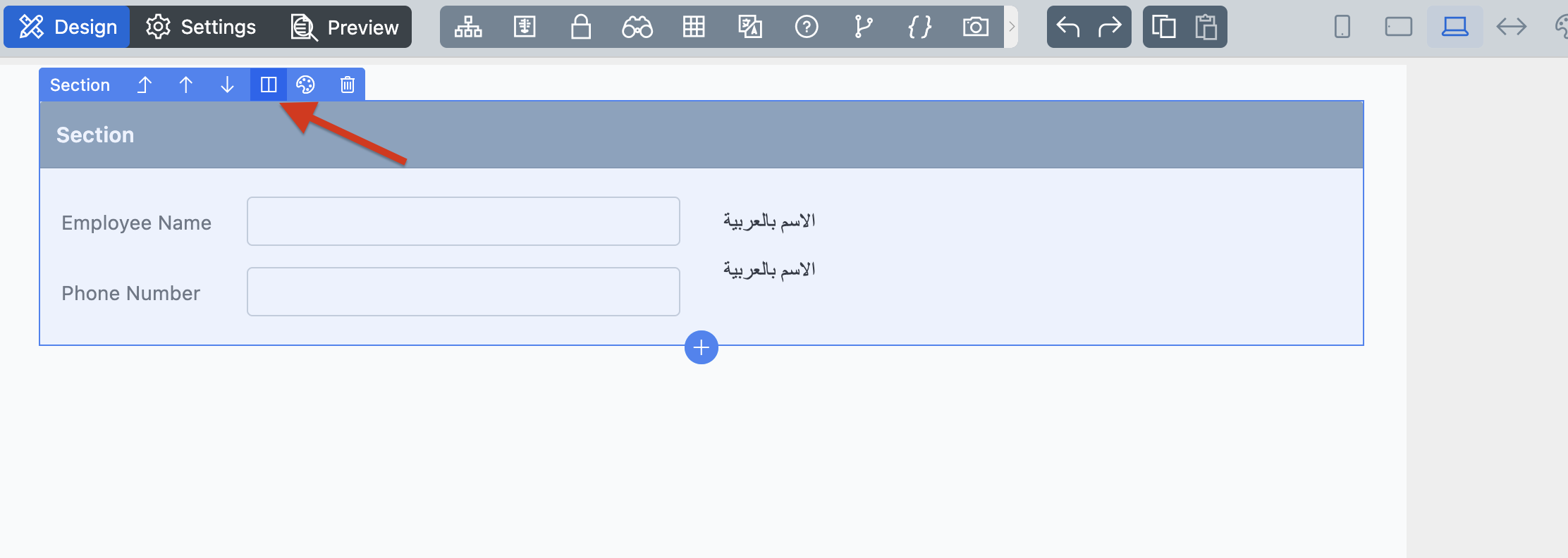The height and width of the screenshot is (558, 1568).
Task: Open the Preview tab
Action: [x=345, y=27]
